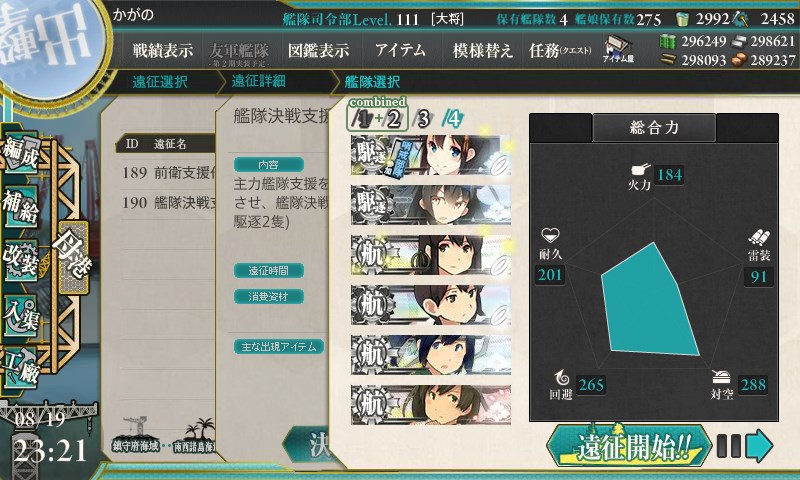
Task: Select the 補給 resupply icon
Action: click(x=21, y=206)
